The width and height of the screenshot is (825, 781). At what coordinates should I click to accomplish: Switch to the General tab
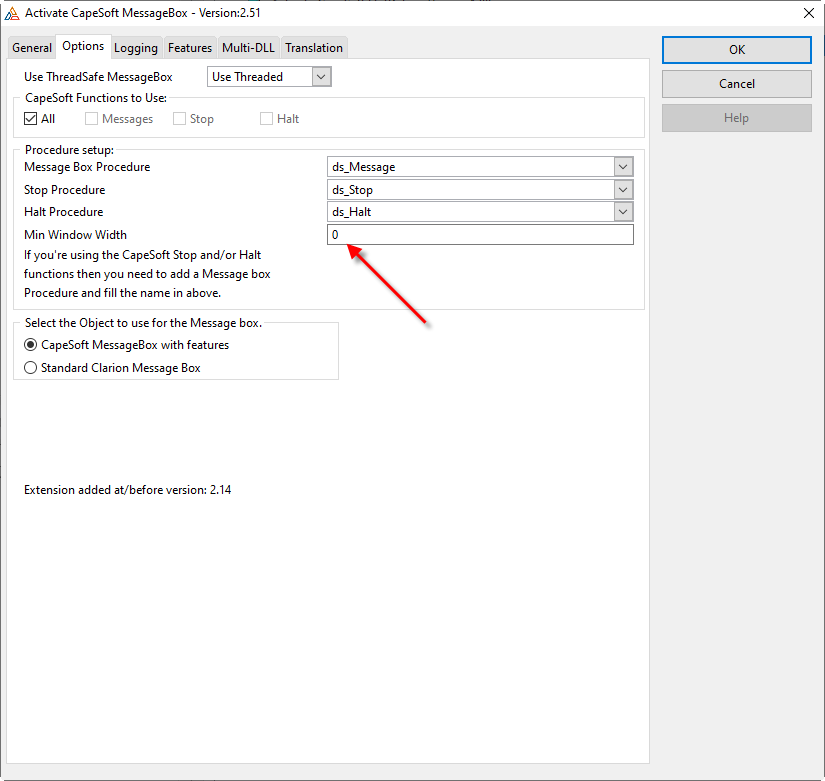[32, 48]
